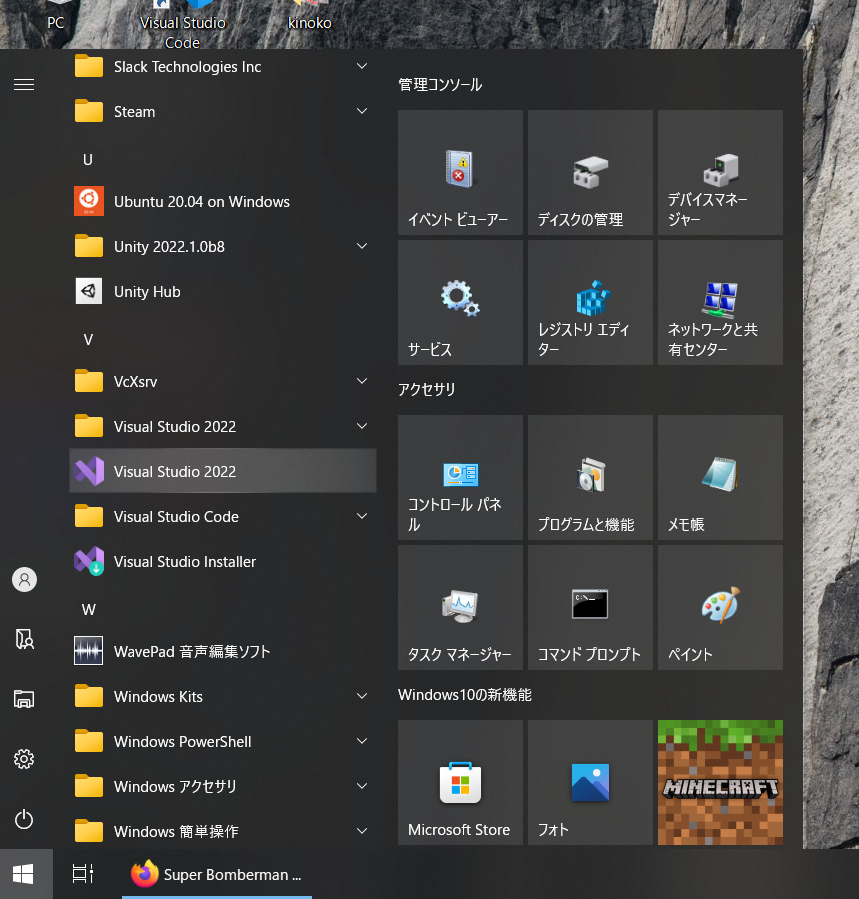Image resolution: width=859 pixels, height=899 pixels.
Task: Expand the Visual Studio Code folder
Action: click(x=222, y=517)
